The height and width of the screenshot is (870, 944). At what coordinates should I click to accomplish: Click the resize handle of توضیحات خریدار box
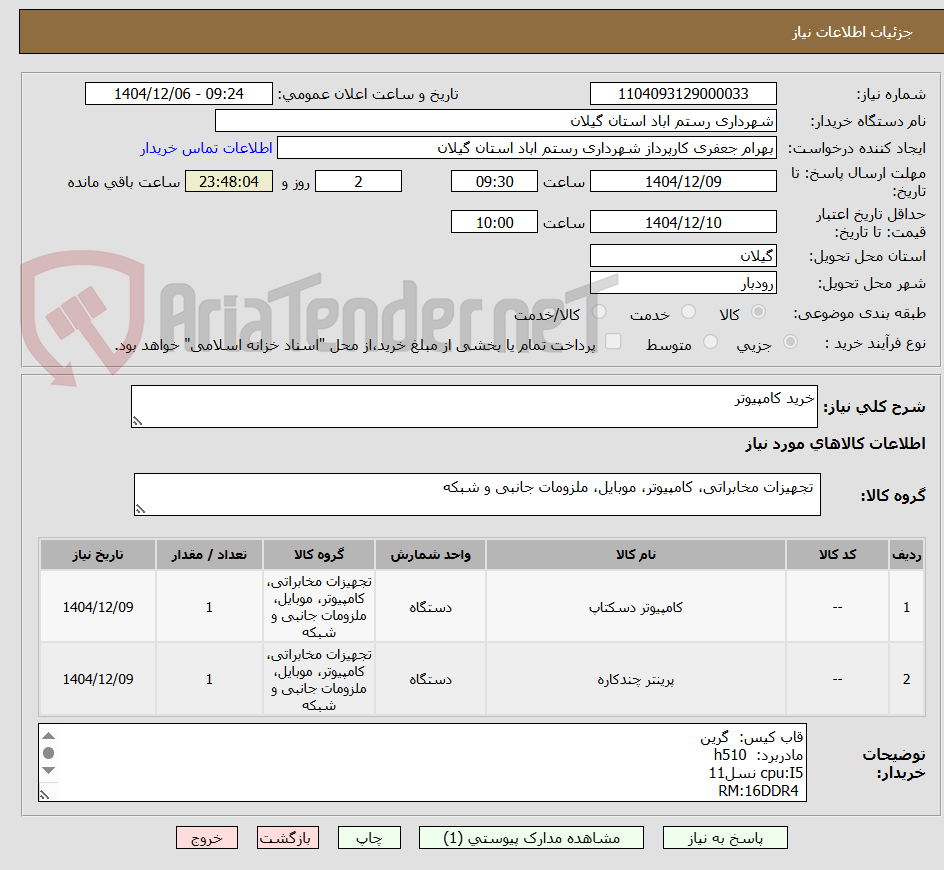pyautogui.click(x=44, y=795)
